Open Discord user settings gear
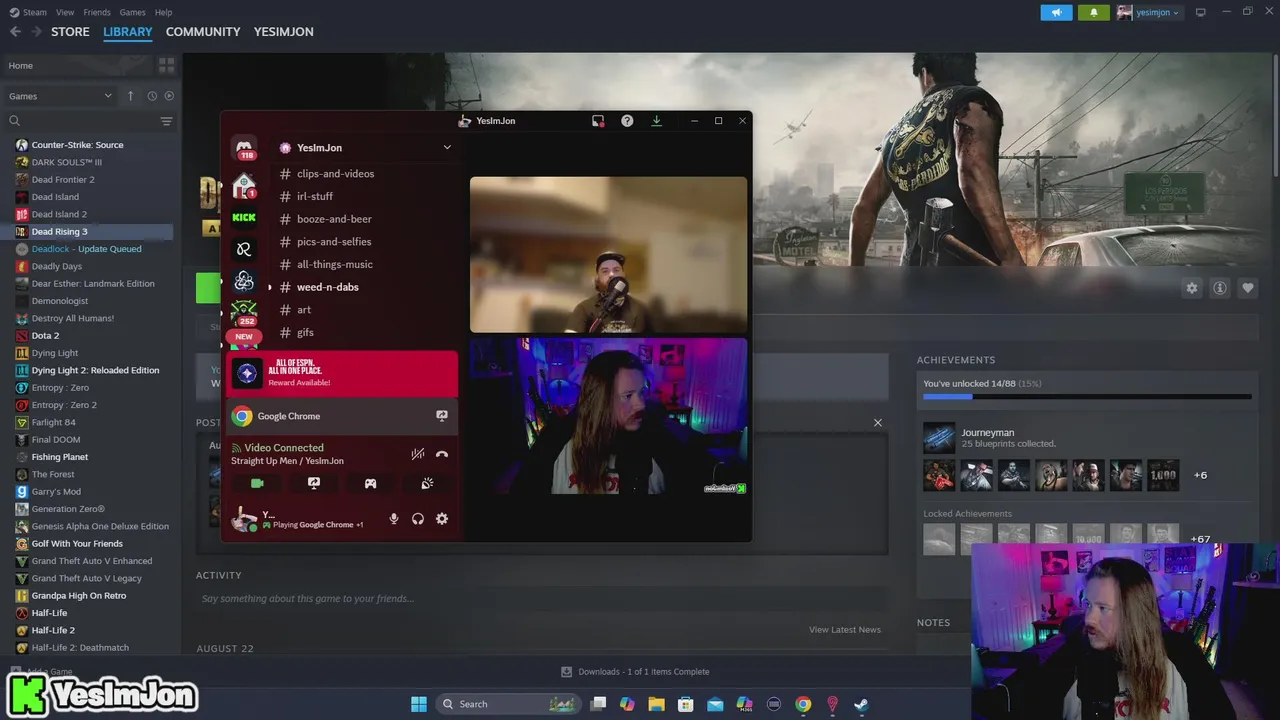This screenshot has height=720, width=1280. (x=442, y=519)
